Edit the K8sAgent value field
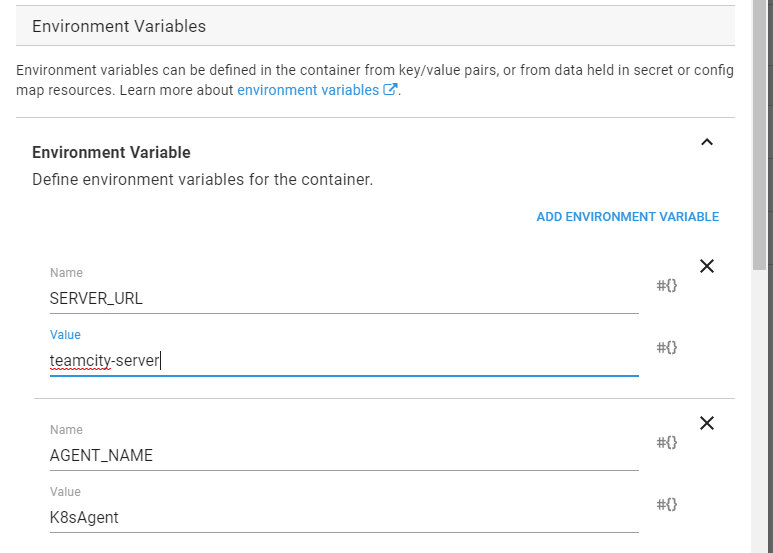 pos(343,517)
